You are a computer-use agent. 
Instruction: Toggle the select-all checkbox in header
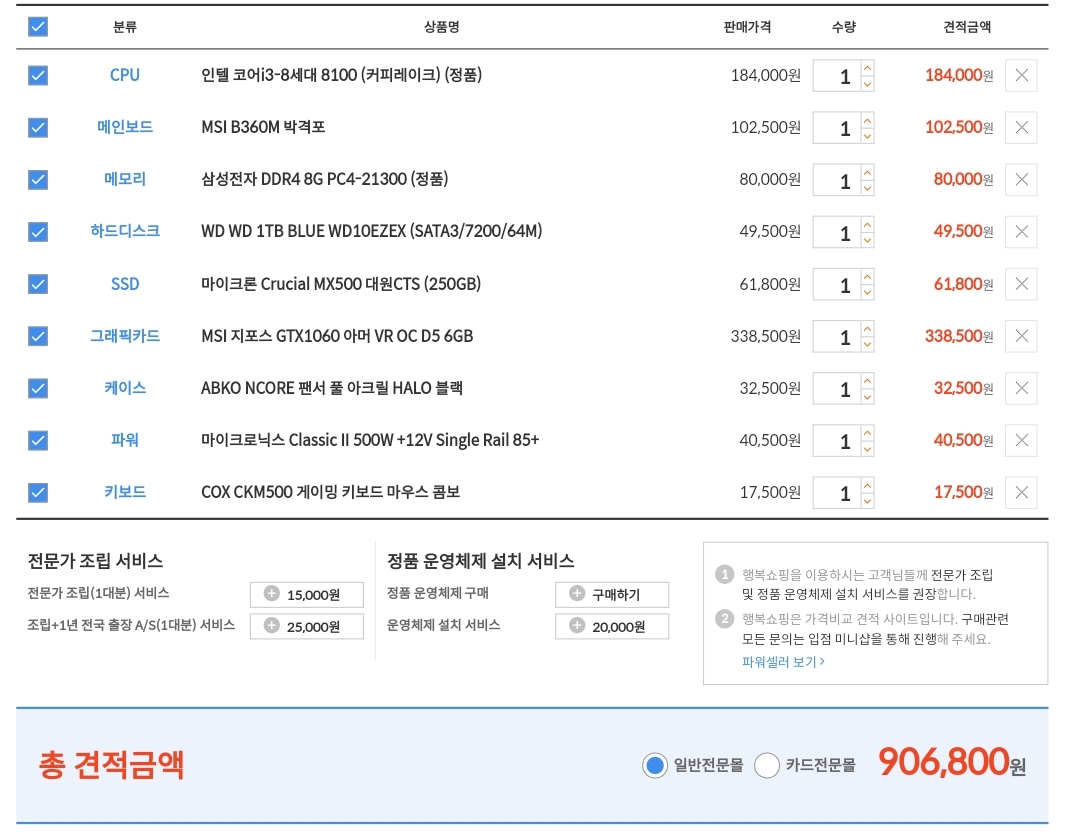click(x=38, y=27)
